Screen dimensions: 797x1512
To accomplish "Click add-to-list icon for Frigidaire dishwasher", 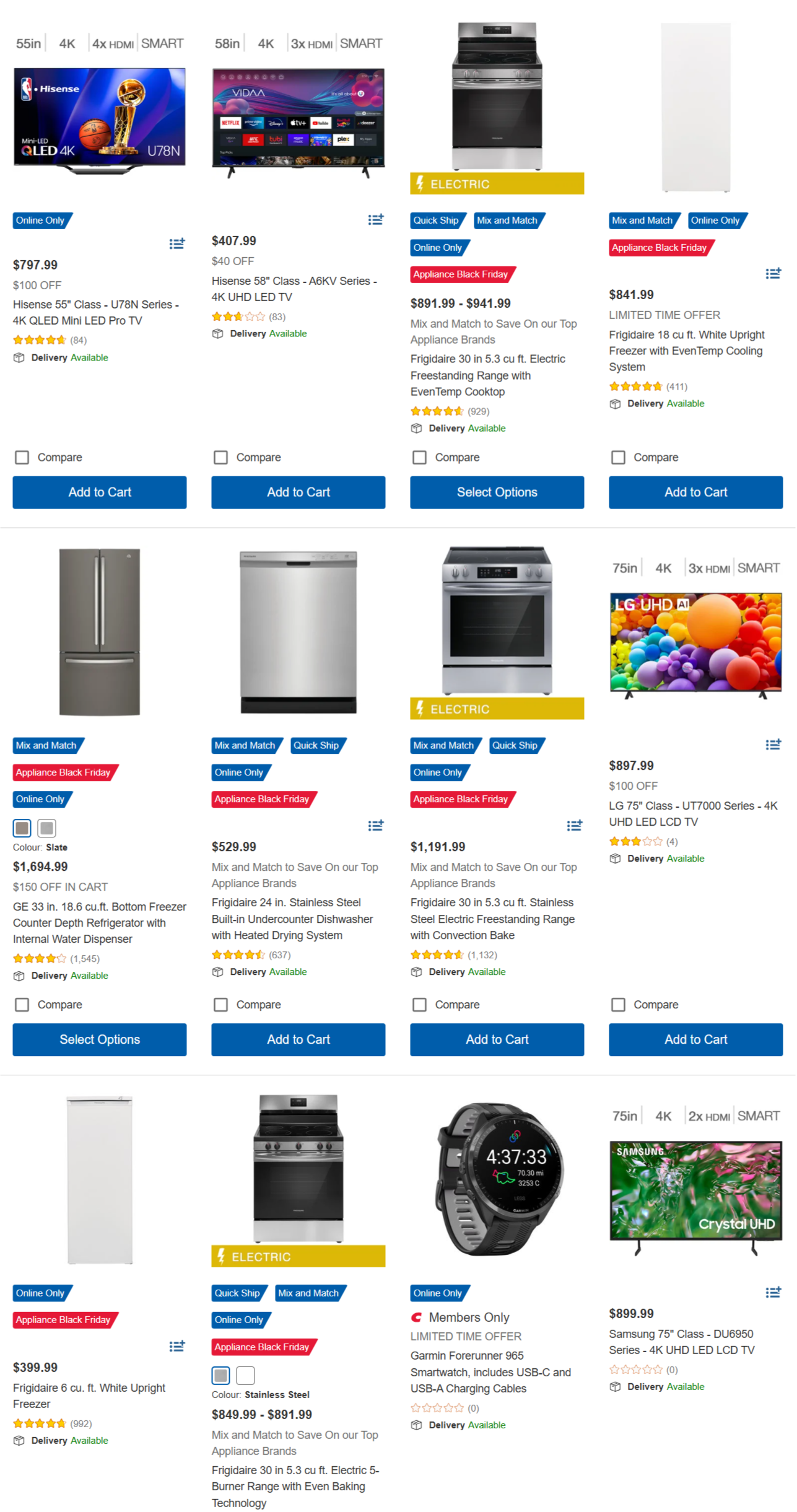I will 376,825.
